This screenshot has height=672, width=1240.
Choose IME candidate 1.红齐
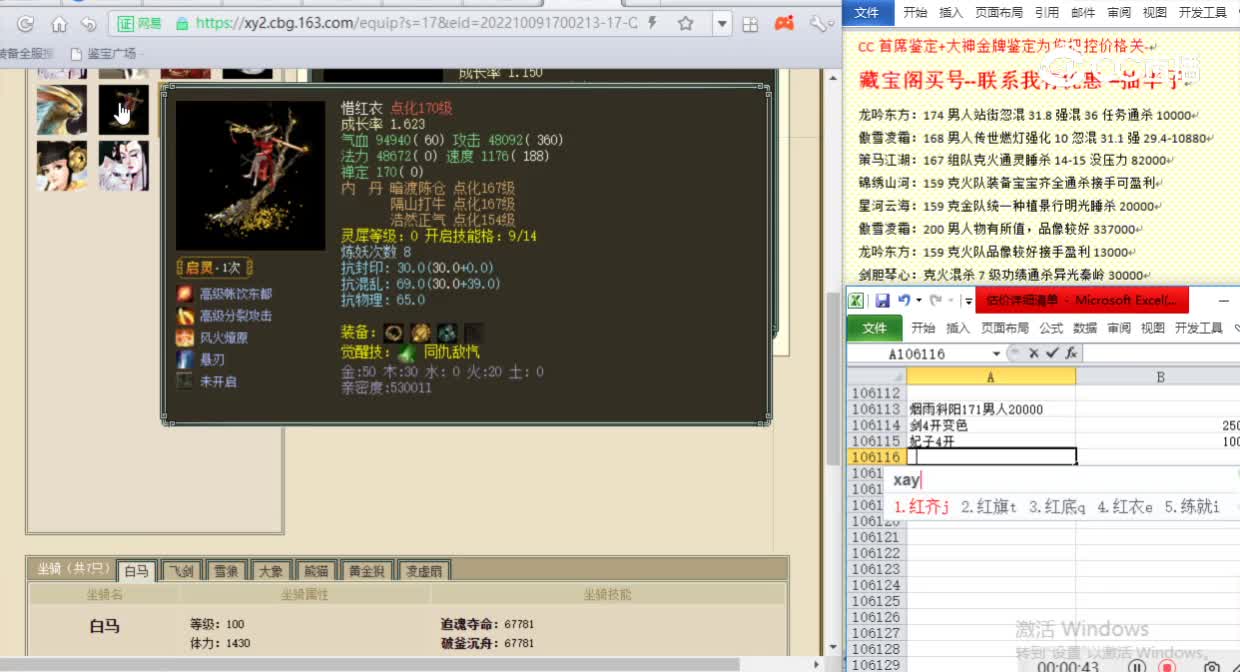click(920, 508)
